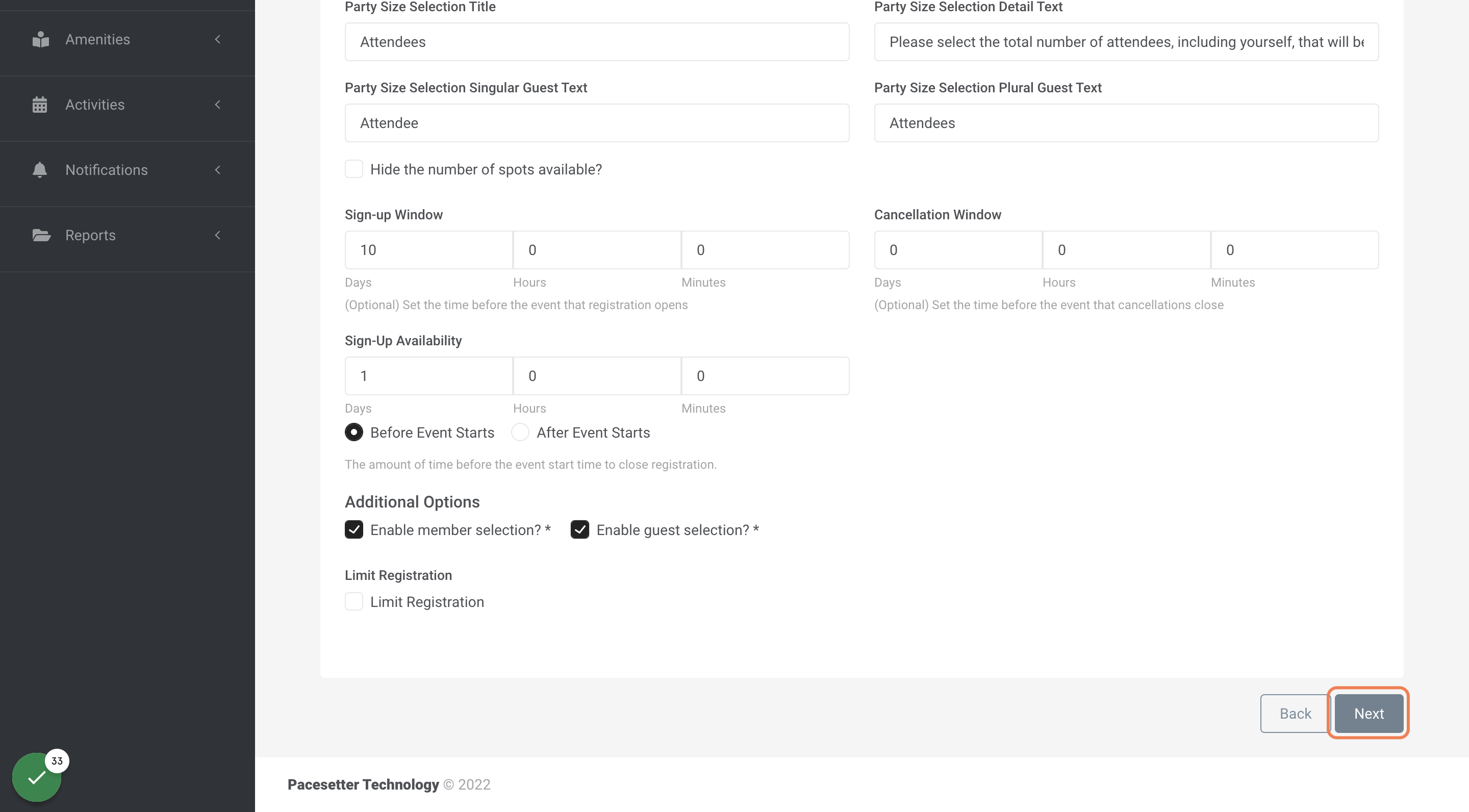Go back with the Back button
This screenshot has height=812, width=1469.
(1295, 714)
